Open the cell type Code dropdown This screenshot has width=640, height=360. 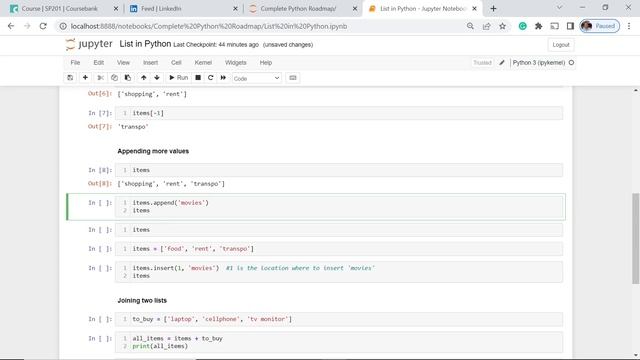(x=256, y=78)
